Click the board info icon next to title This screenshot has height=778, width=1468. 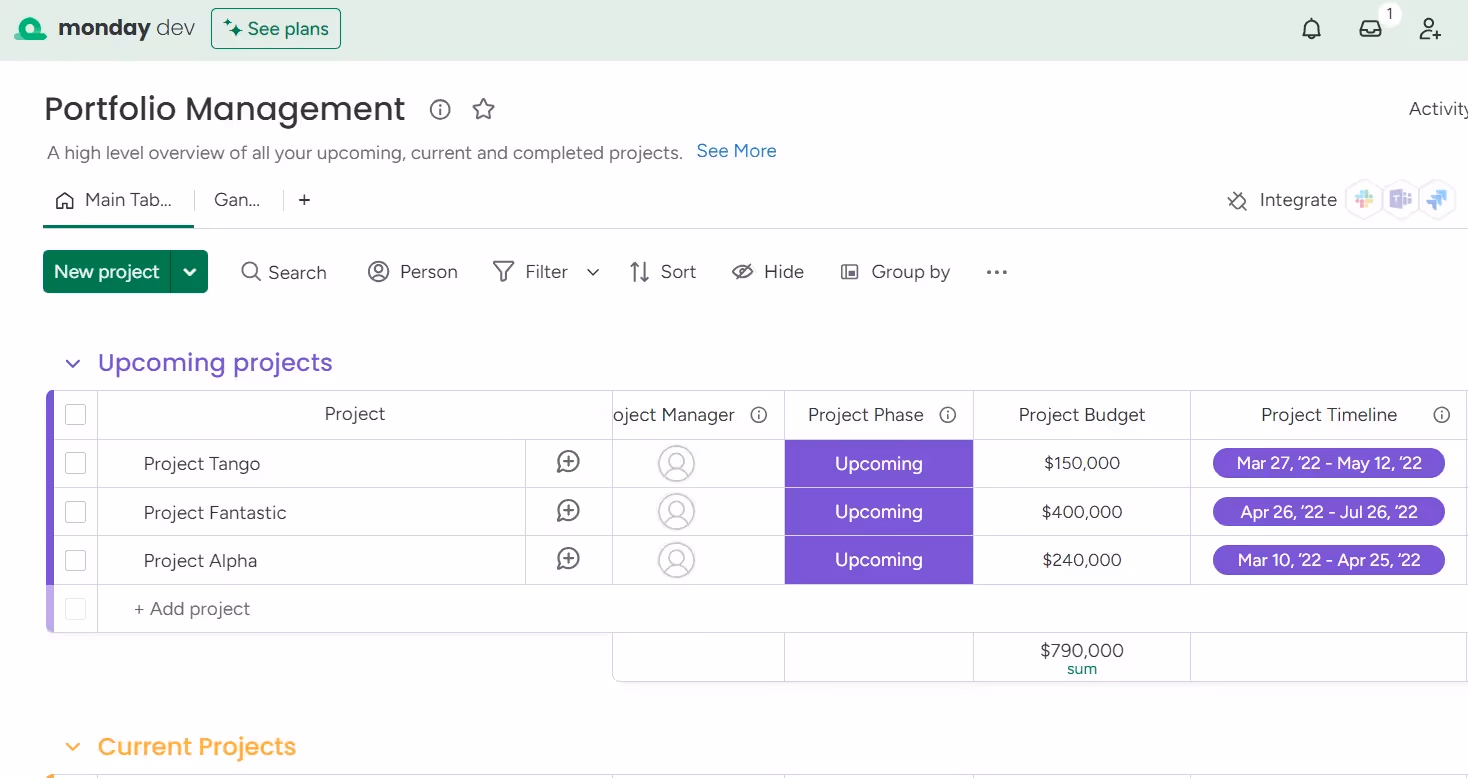[439, 110]
